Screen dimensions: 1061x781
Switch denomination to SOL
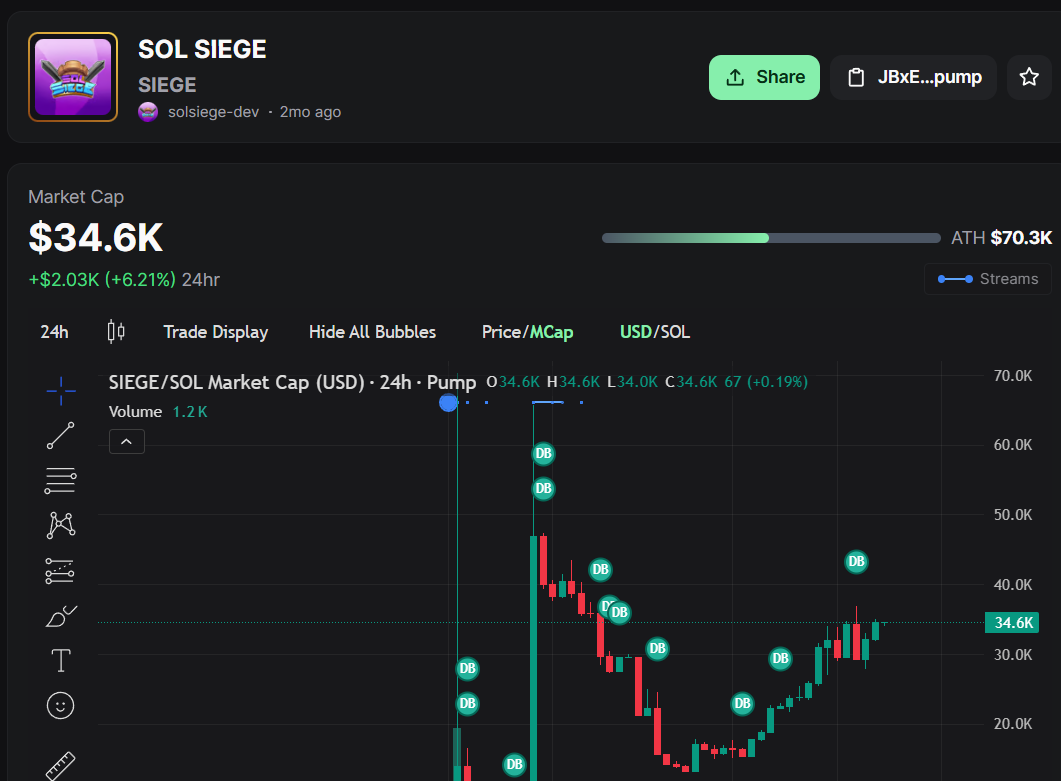click(x=675, y=332)
